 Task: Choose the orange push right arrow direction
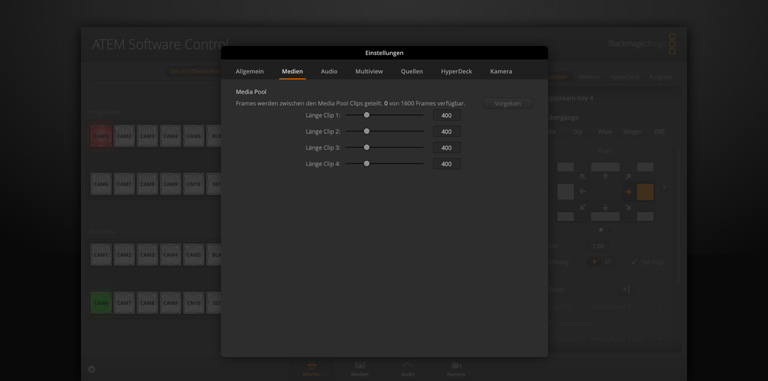click(x=628, y=192)
